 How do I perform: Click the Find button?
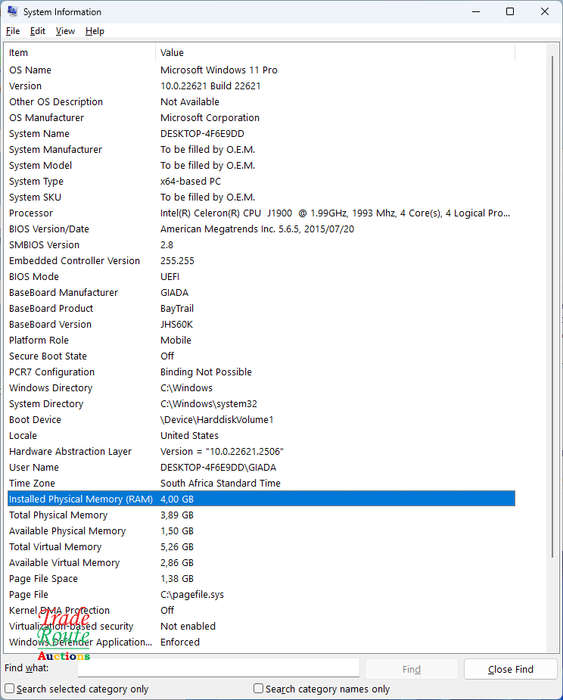click(411, 669)
